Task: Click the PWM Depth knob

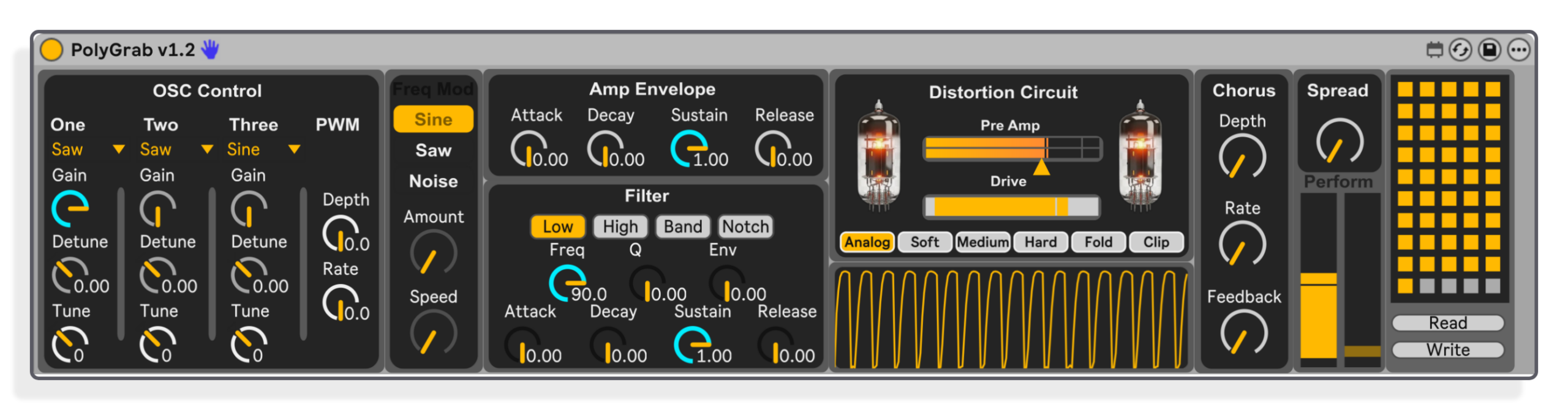Action: 341,234
